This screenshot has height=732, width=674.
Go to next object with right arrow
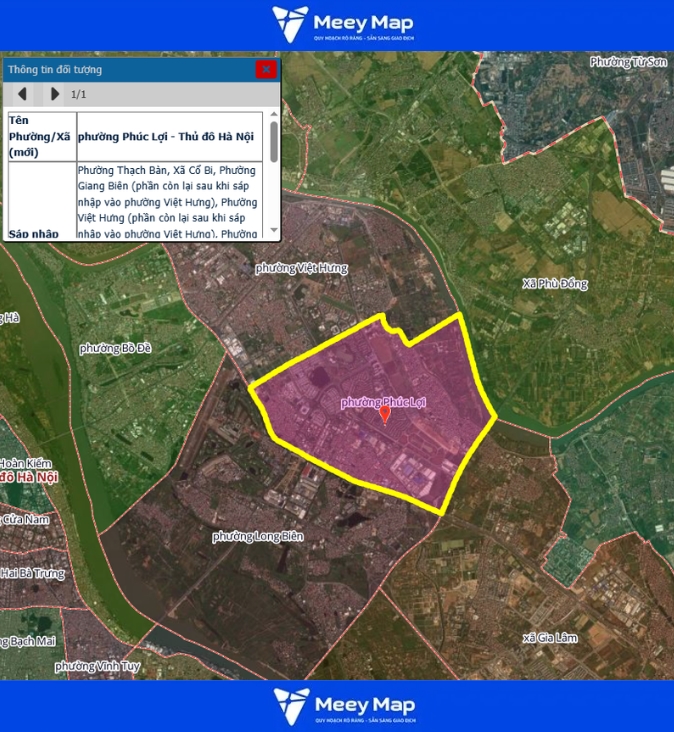[x=54, y=94]
